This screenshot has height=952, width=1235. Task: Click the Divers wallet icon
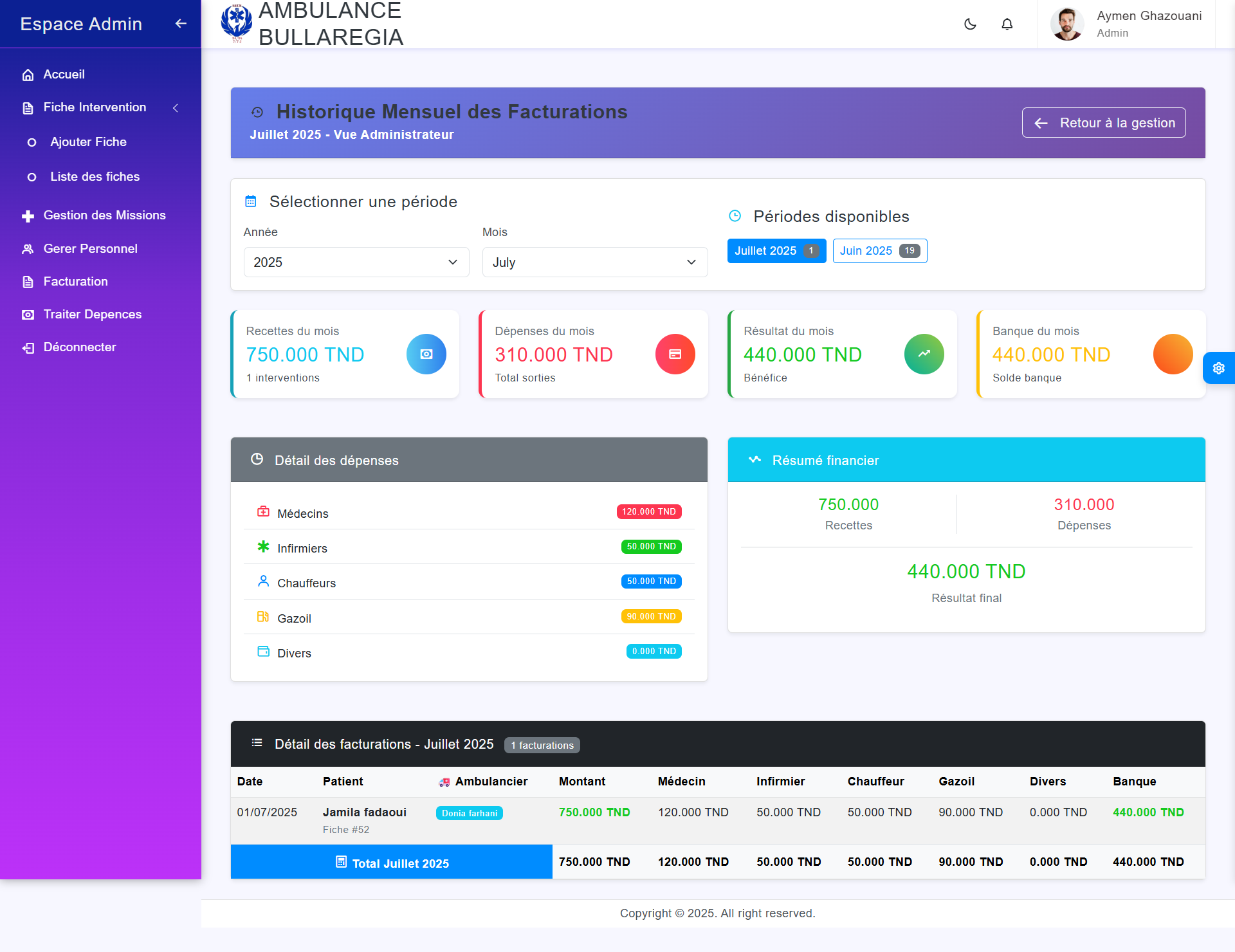click(263, 652)
